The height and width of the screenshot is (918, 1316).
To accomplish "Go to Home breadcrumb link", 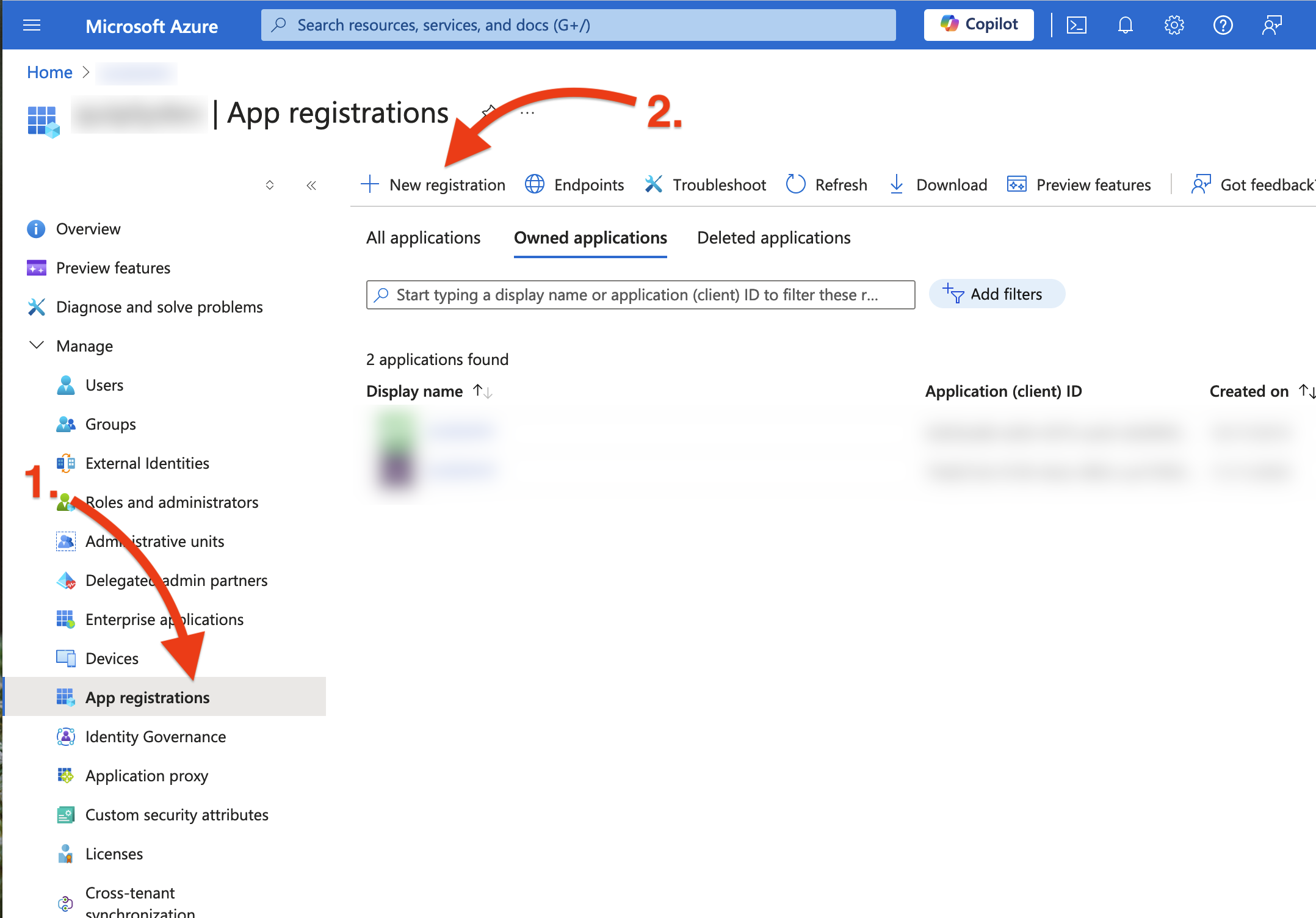I will [x=49, y=72].
